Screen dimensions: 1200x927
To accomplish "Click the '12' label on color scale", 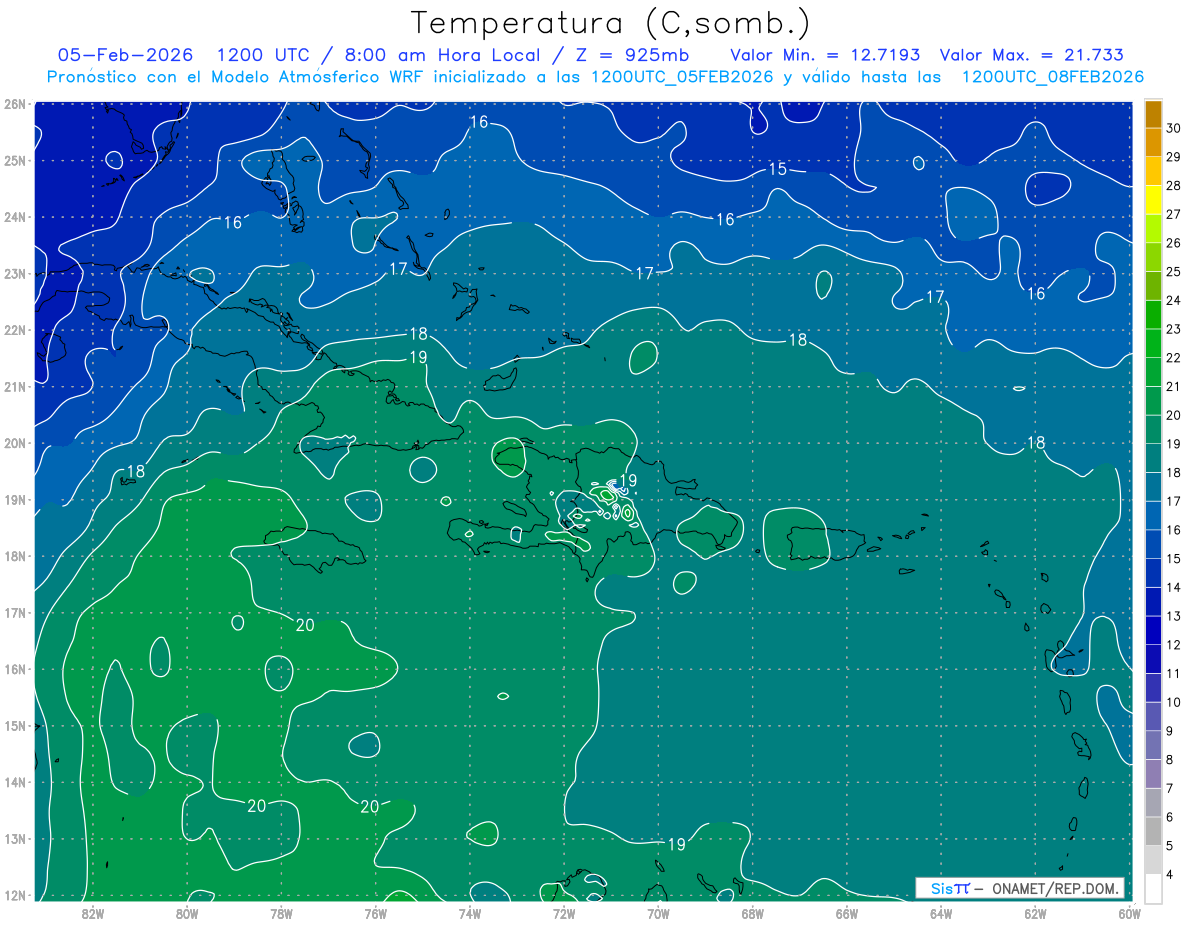I will [1174, 645].
